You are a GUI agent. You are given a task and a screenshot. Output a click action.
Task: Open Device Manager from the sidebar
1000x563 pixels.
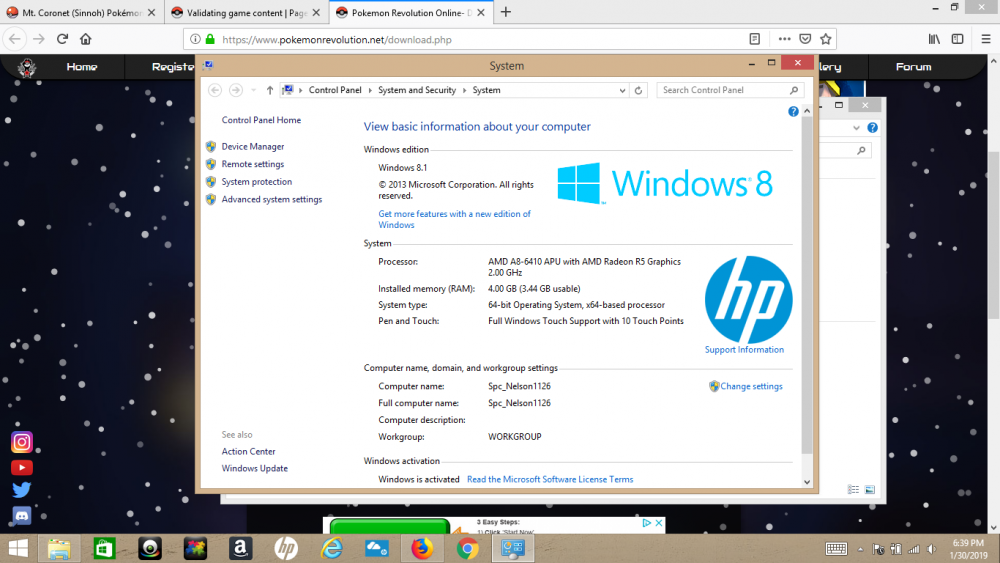click(252, 146)
